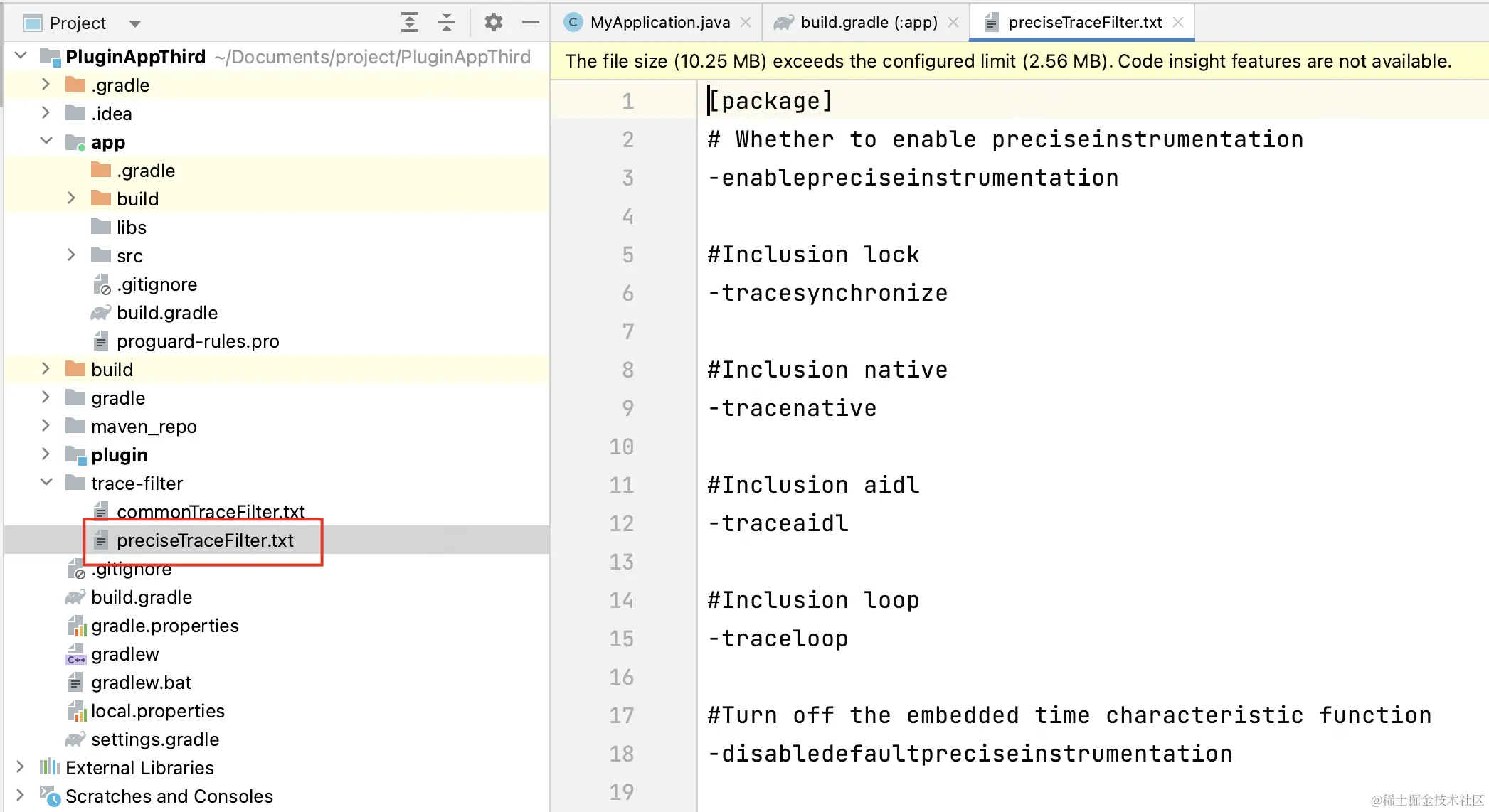Collapse the trace-filter folder

click(46, 483)
